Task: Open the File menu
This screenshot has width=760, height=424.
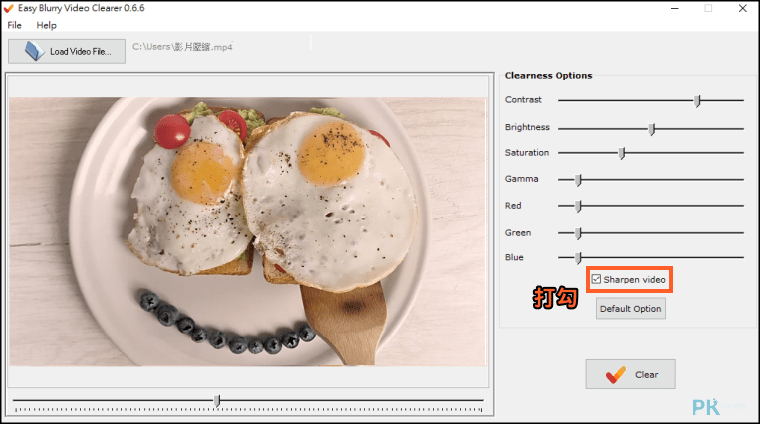Action: (15, 25)
